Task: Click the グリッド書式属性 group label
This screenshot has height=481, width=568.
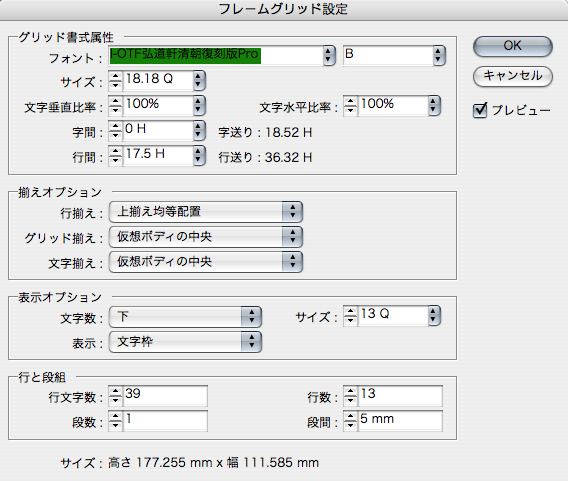Action: [66, 37]
